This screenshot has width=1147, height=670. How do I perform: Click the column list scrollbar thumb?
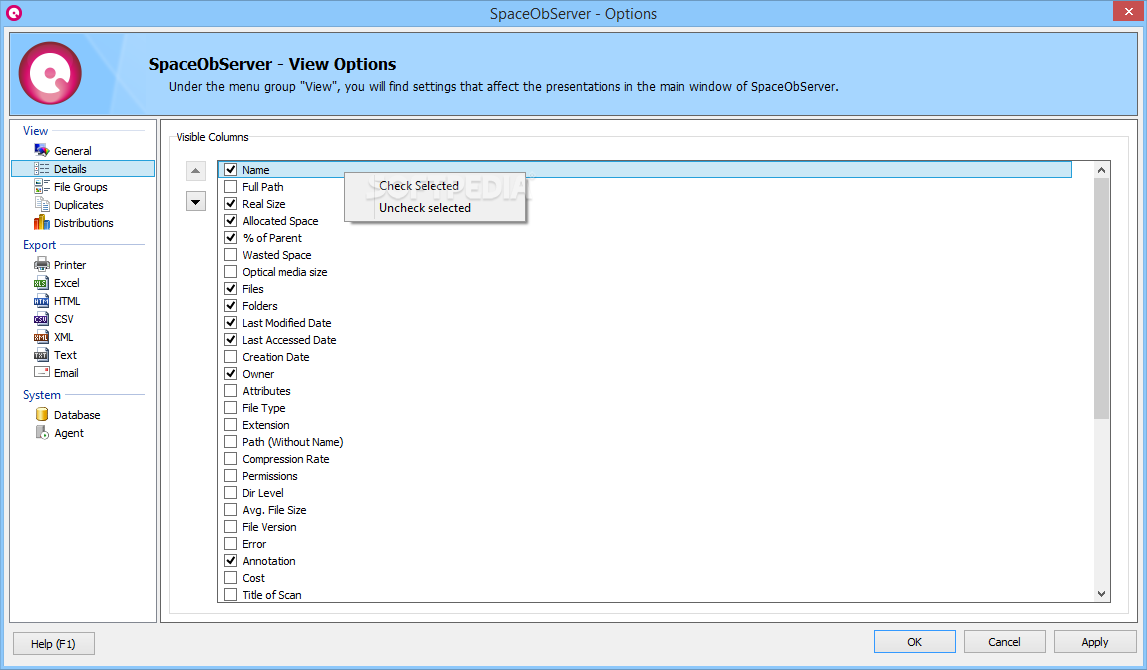click(1102, 298)
